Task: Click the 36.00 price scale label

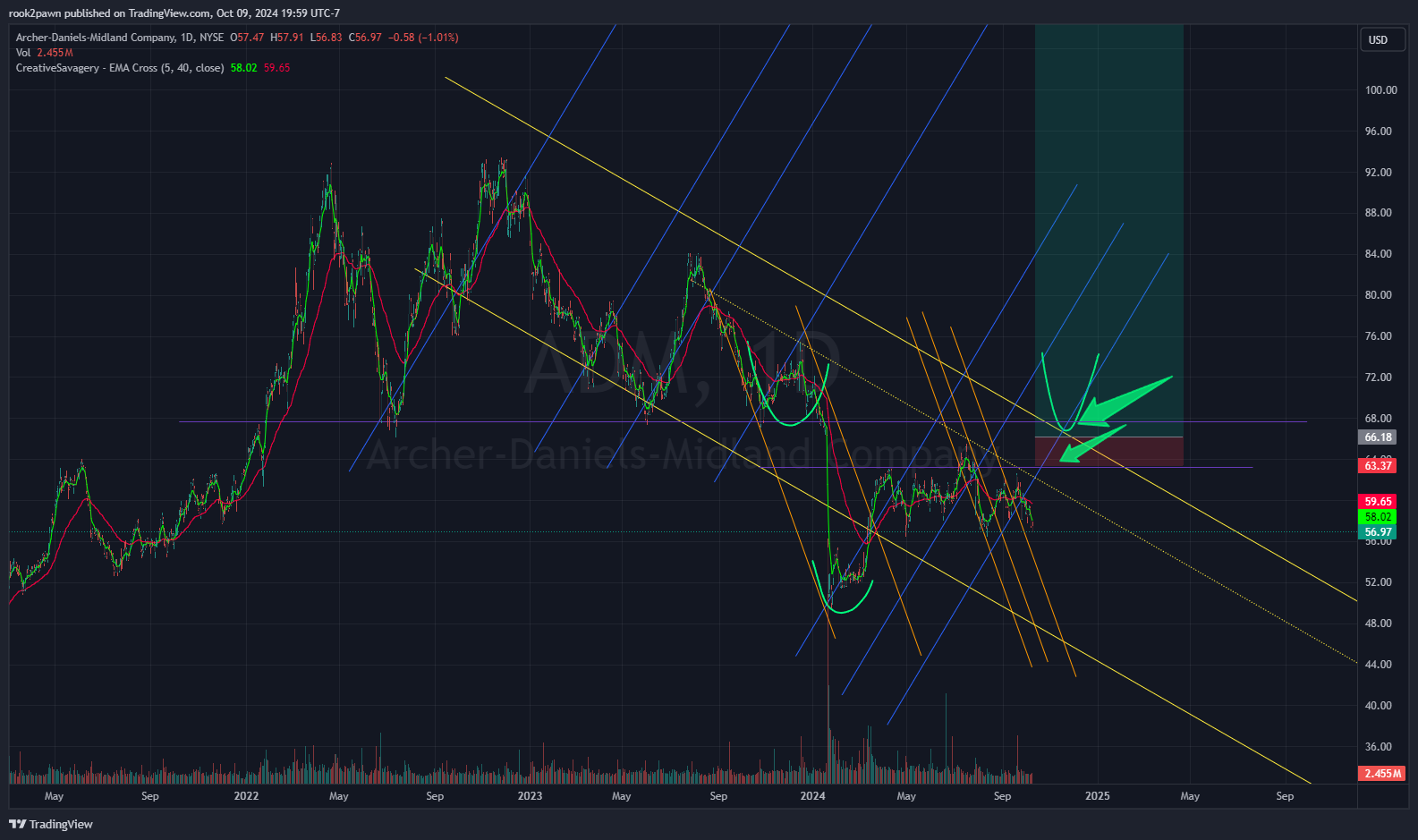Action: coord(1378,747)
